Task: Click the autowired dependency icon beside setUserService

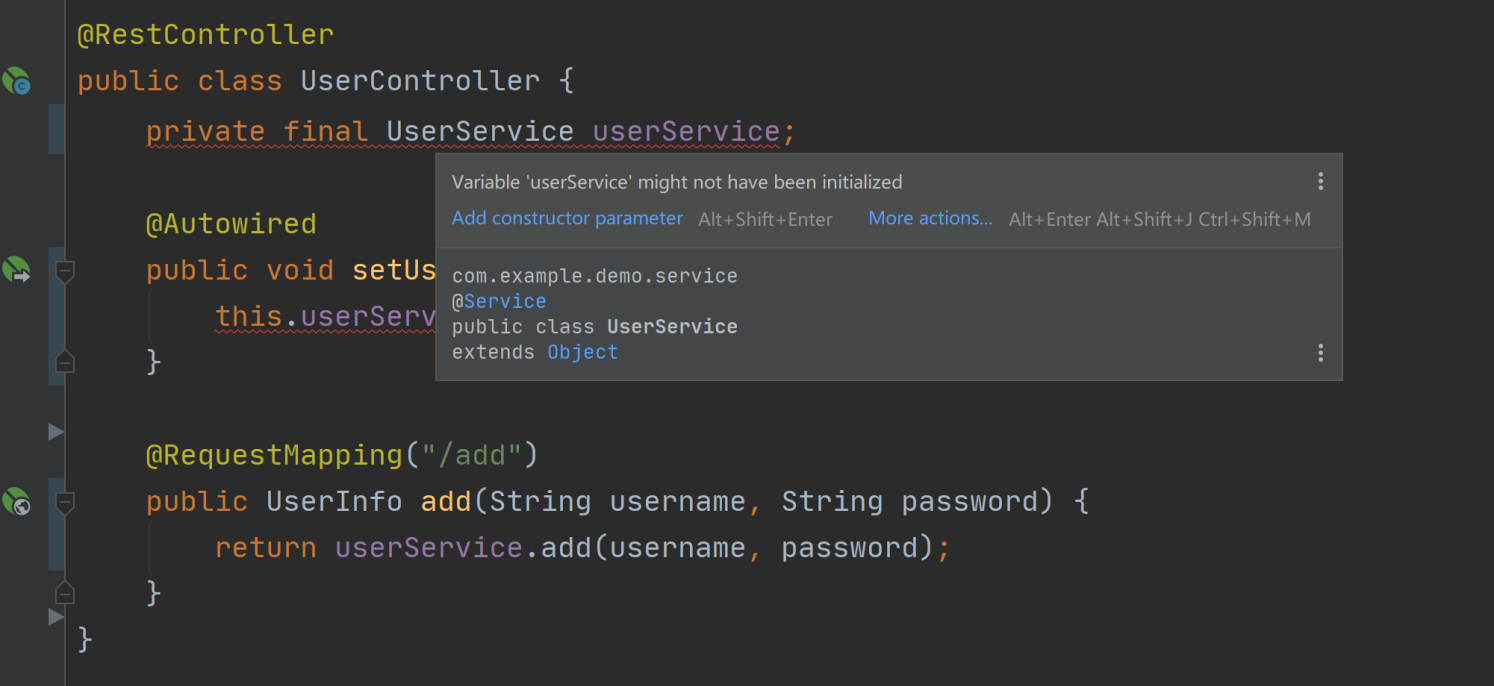Action: [x=16, y=270]
